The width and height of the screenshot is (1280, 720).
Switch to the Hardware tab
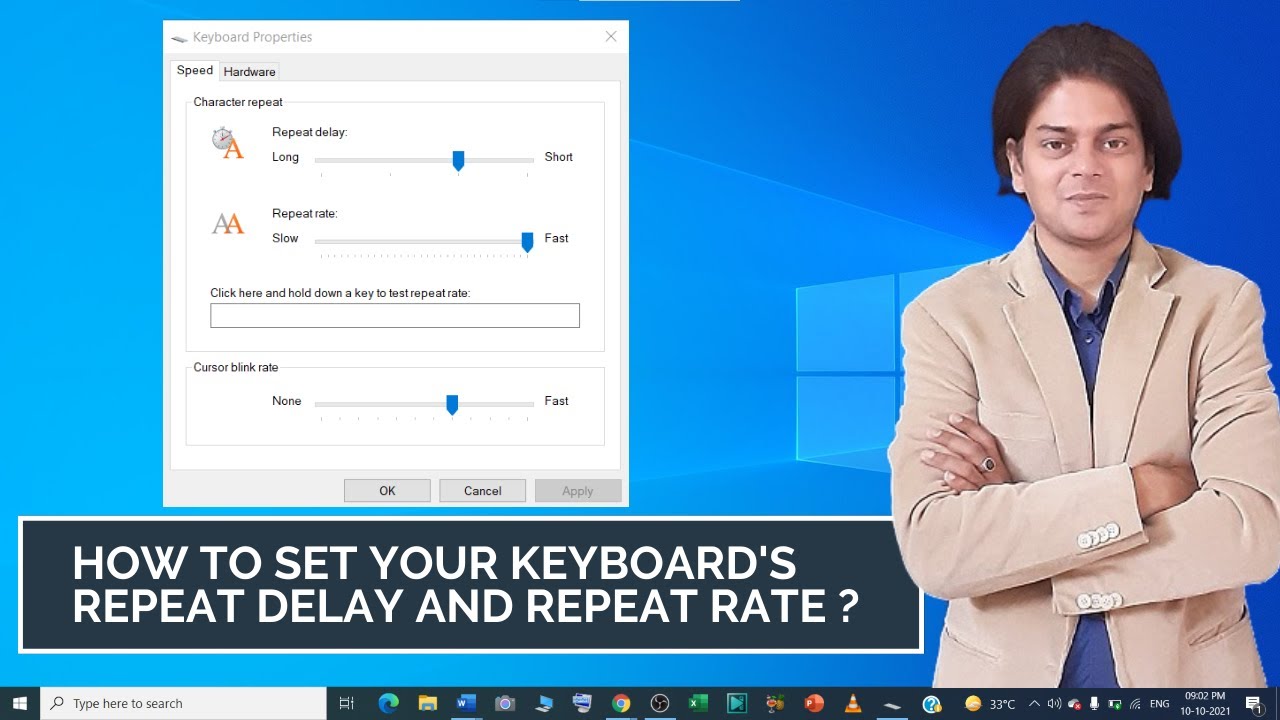click(249, 72)
